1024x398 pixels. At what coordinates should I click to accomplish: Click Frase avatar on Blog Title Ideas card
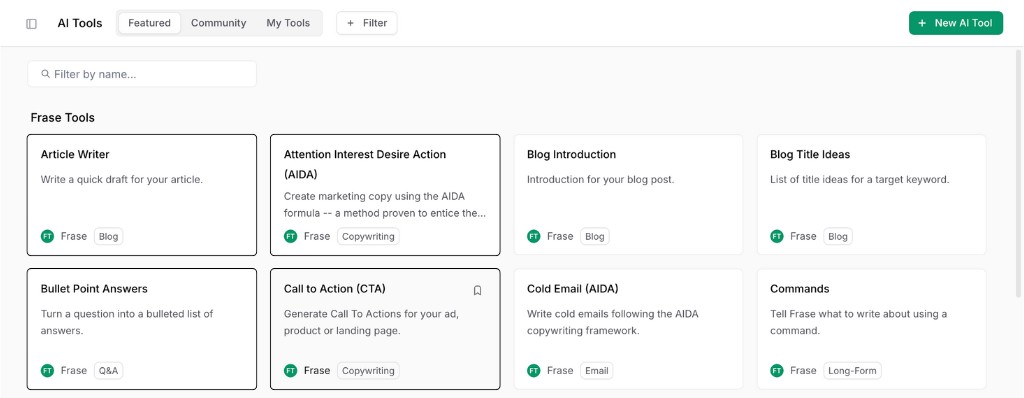(x=776, y=237)
